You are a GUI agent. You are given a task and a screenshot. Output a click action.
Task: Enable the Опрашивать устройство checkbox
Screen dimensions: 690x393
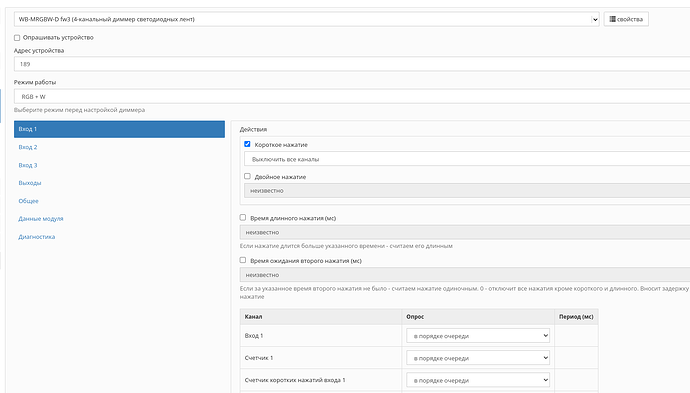coord(17,38)
